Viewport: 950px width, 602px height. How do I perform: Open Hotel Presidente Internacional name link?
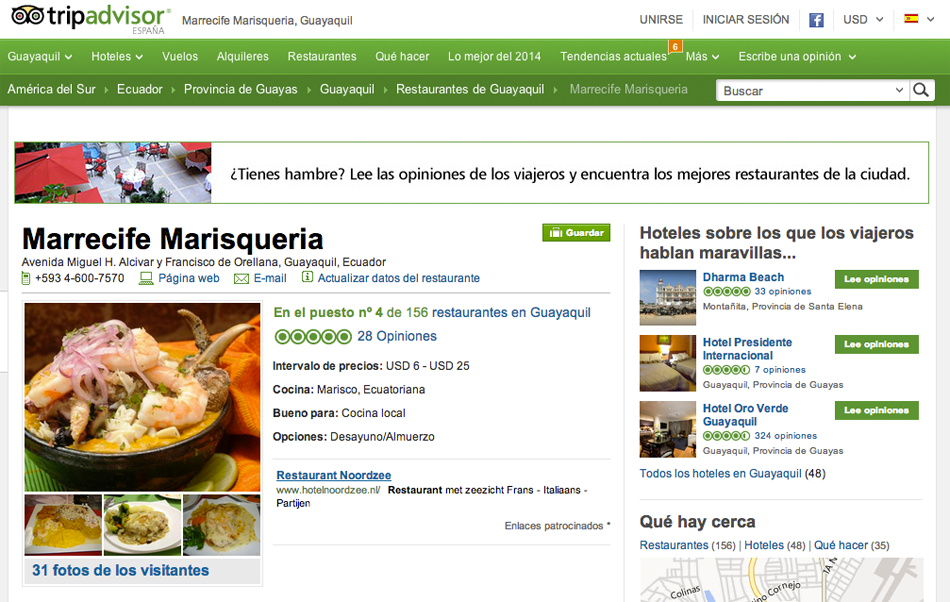[x=747, y=349]
